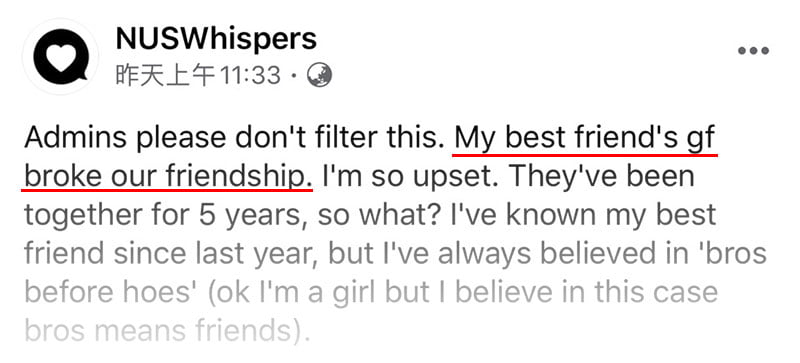This screenshot has height=363, width=800.
Task: Open the NUSWhispers heart speech-bubble avatar
Action: point(60,57)
